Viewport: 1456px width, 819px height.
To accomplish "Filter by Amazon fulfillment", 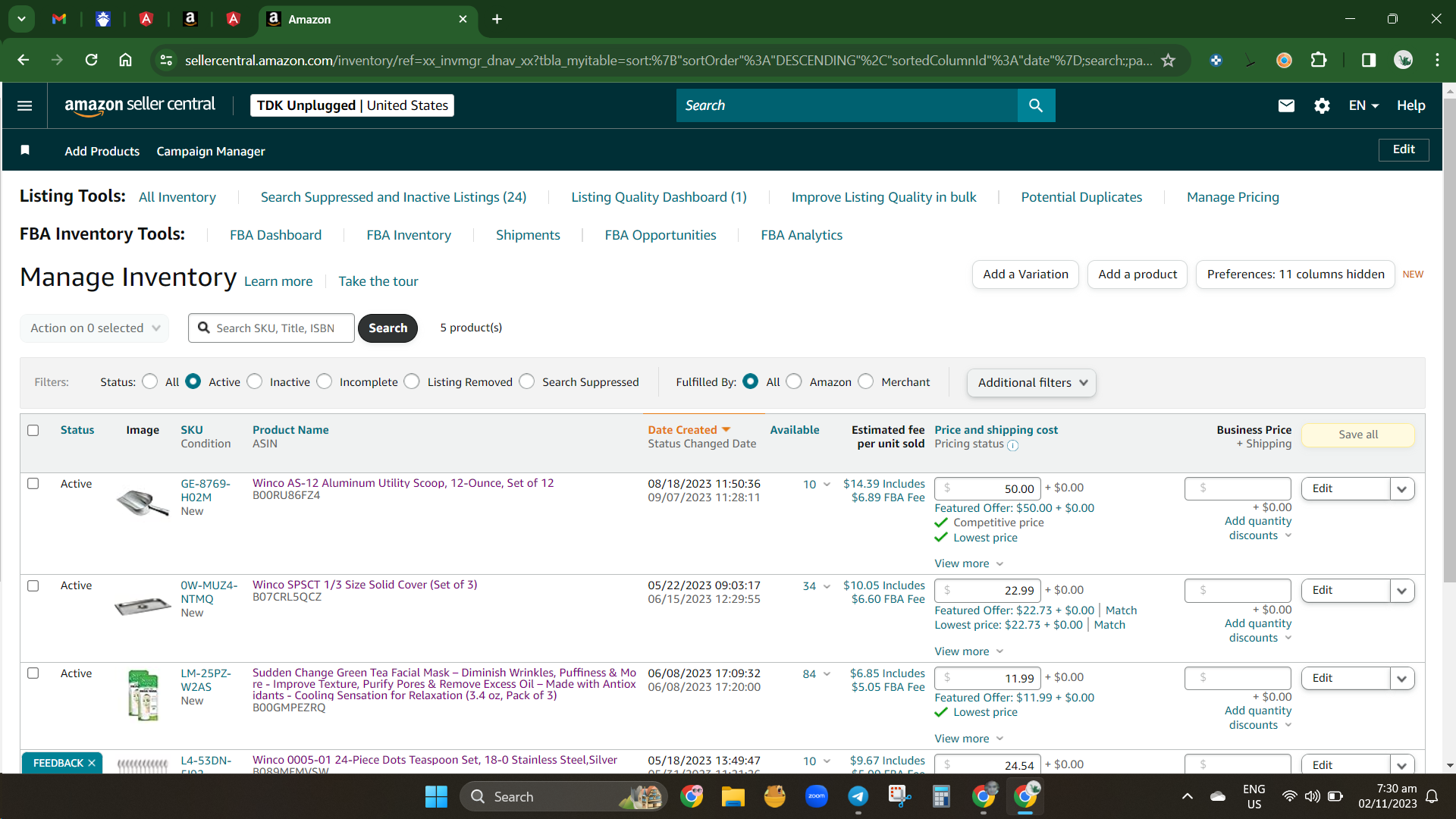I will tap(794, 381).
